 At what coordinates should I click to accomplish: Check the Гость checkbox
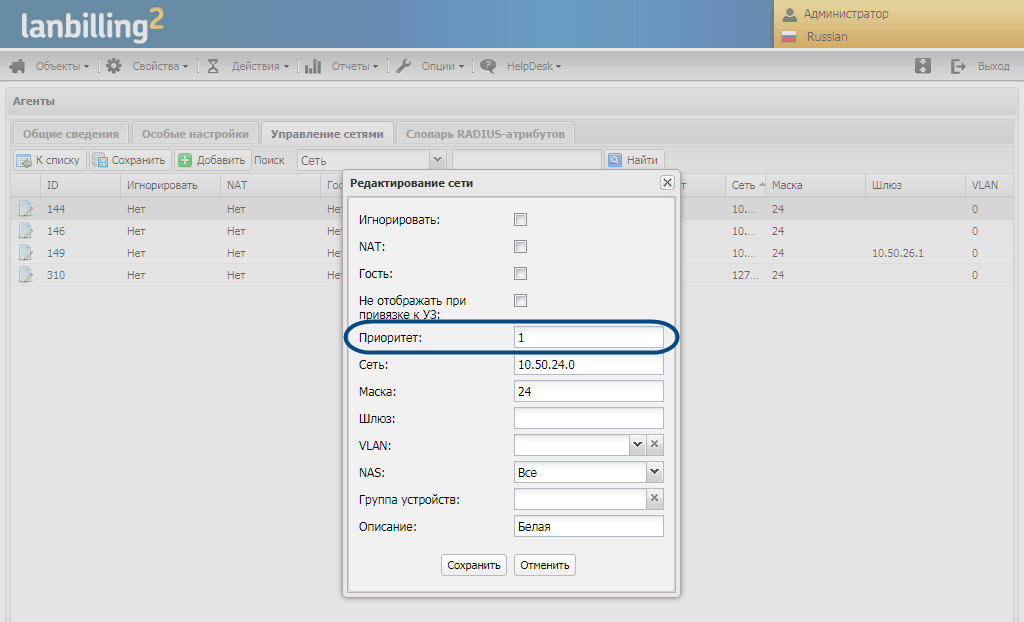520,274
